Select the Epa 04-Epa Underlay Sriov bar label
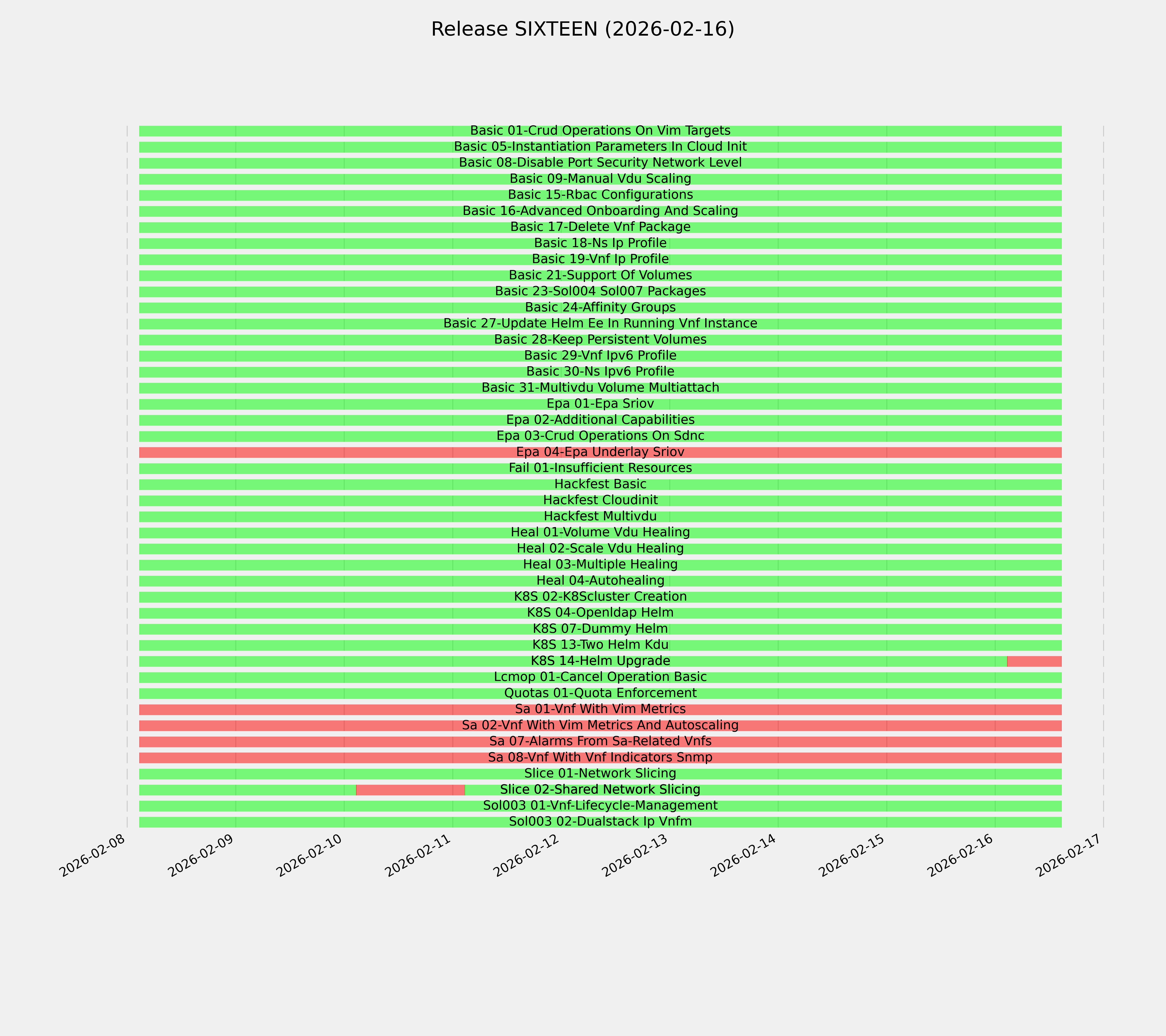 600,452
